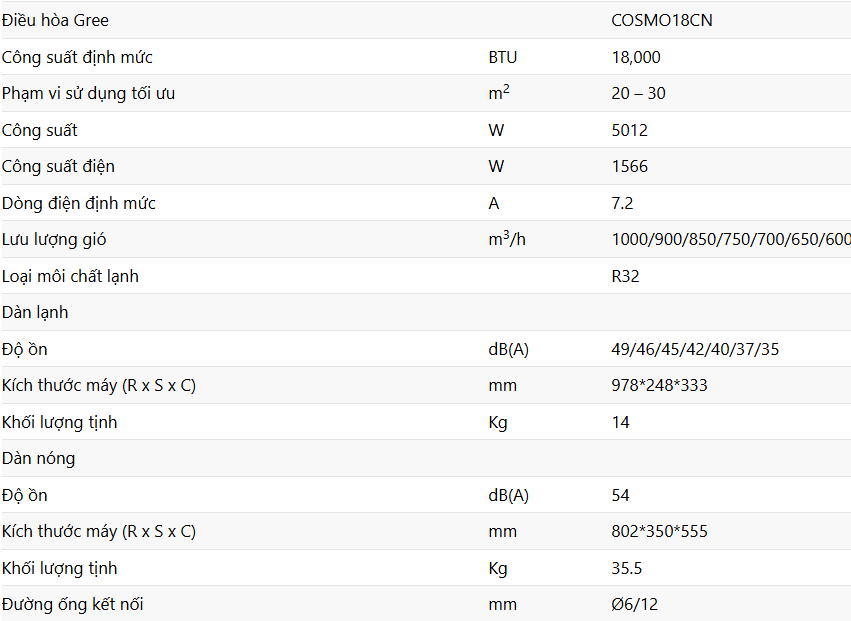The width and height of the screenshot is (851, 621).
Task: Select the Dòng điện định mức label
Action: (x=79, y=203)
